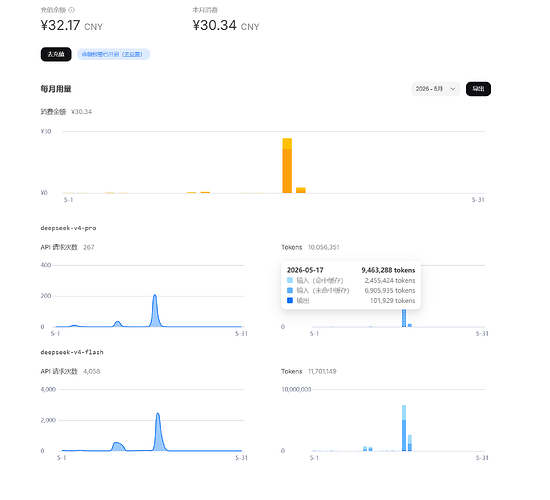Click the info icon beside 充值余额
Viewport: 550px width, 500px height.
[x=72, y=10]
